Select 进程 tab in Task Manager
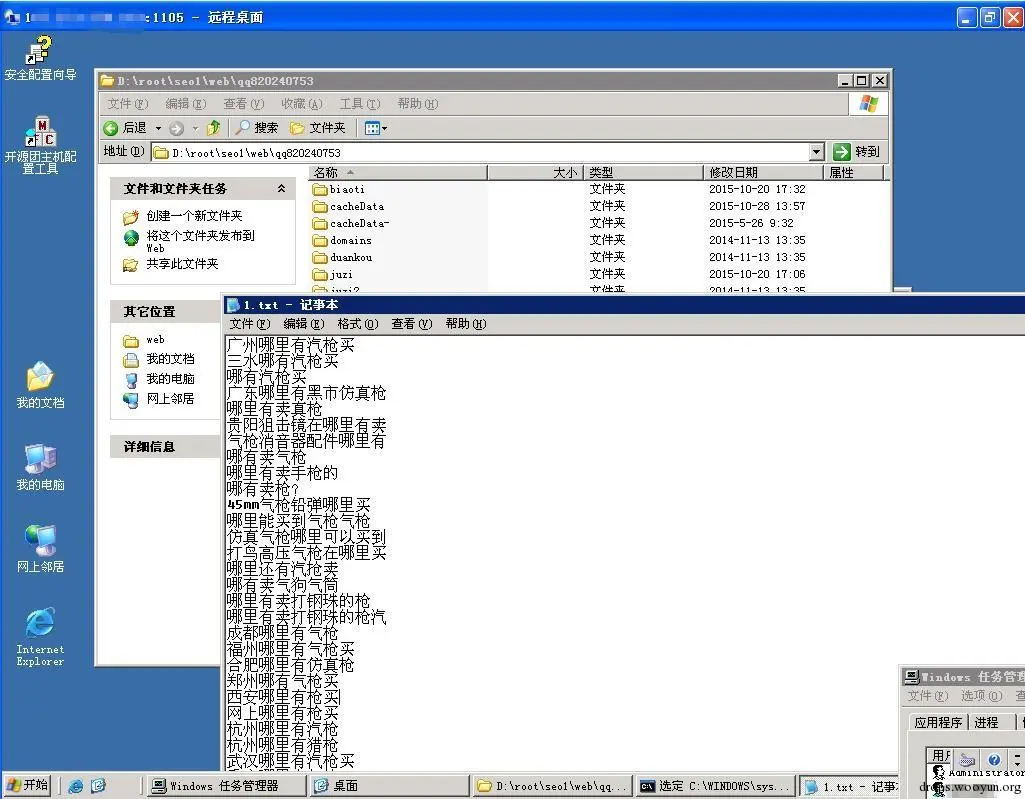This screenshot has height=799, width=1025. [986, 722]
